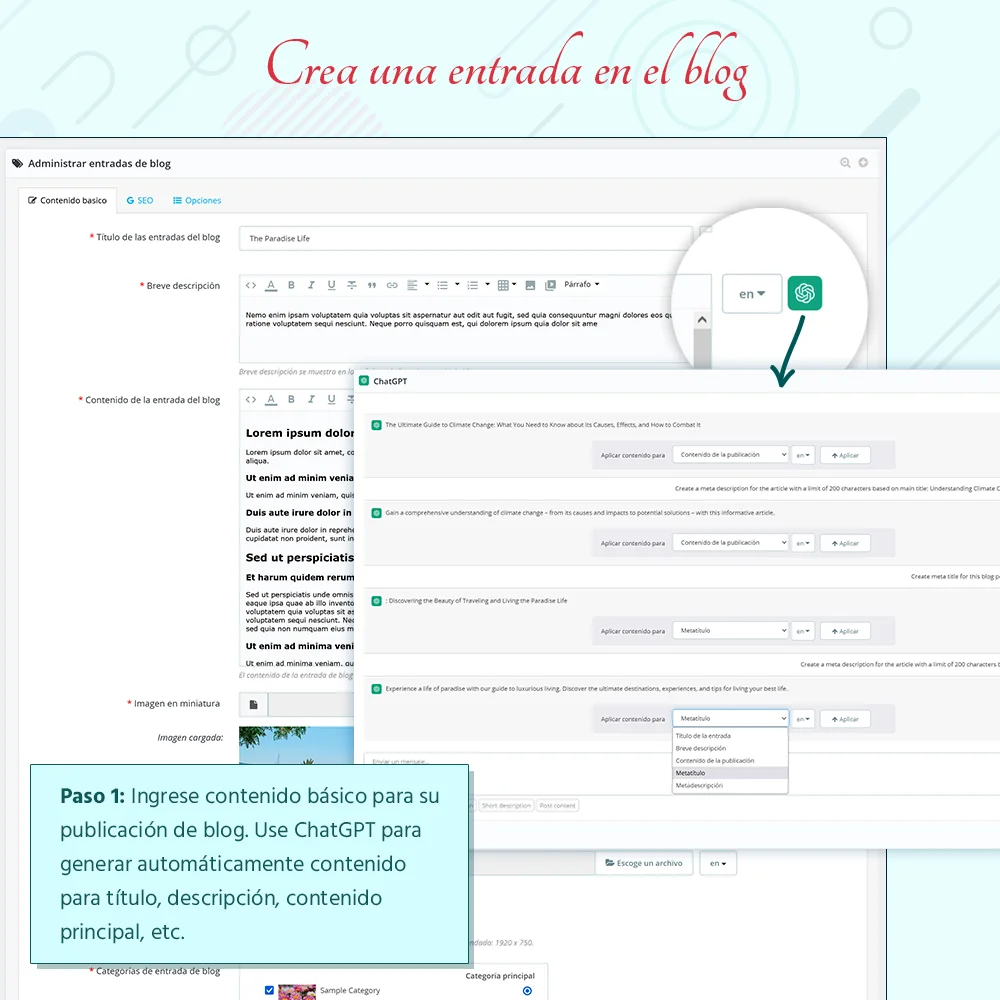
Task: Open the code view with angle brackets icon
Action: (252, 285)
